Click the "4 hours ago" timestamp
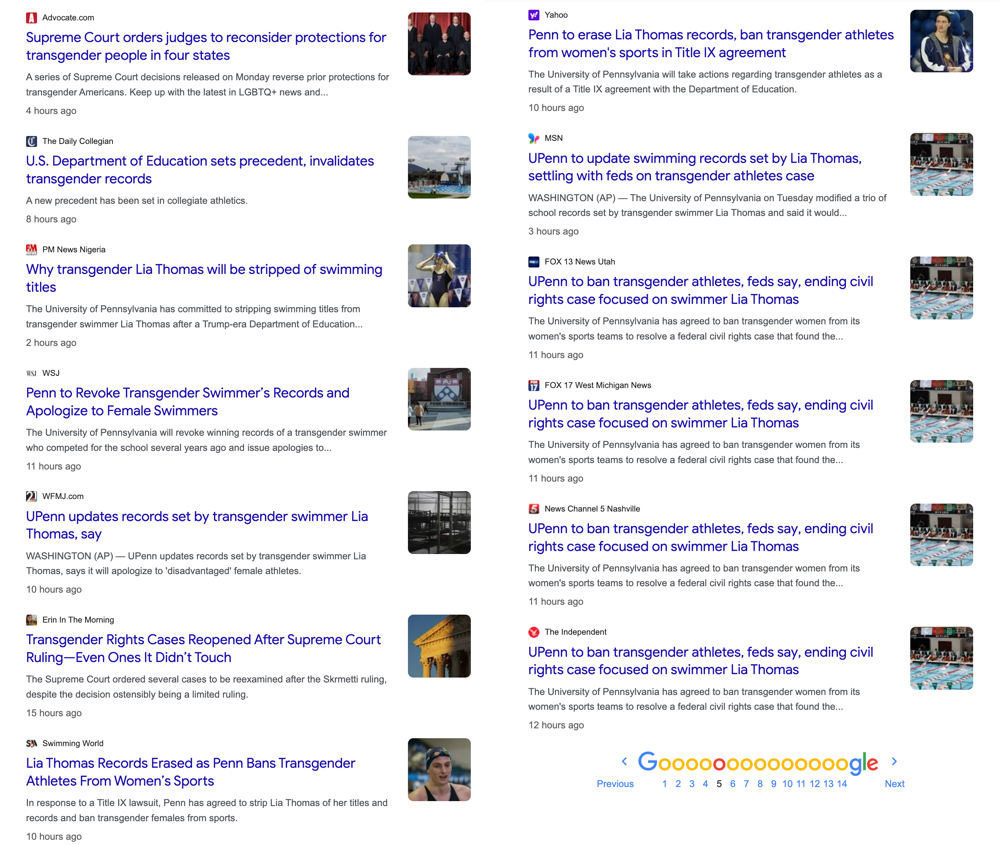 (x=51, y=111)
